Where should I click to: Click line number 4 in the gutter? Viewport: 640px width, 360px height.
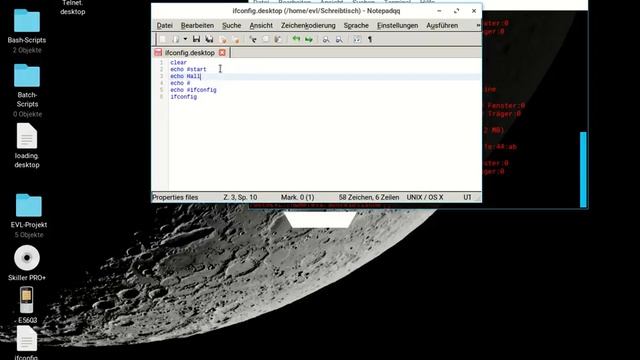[162, 83]
